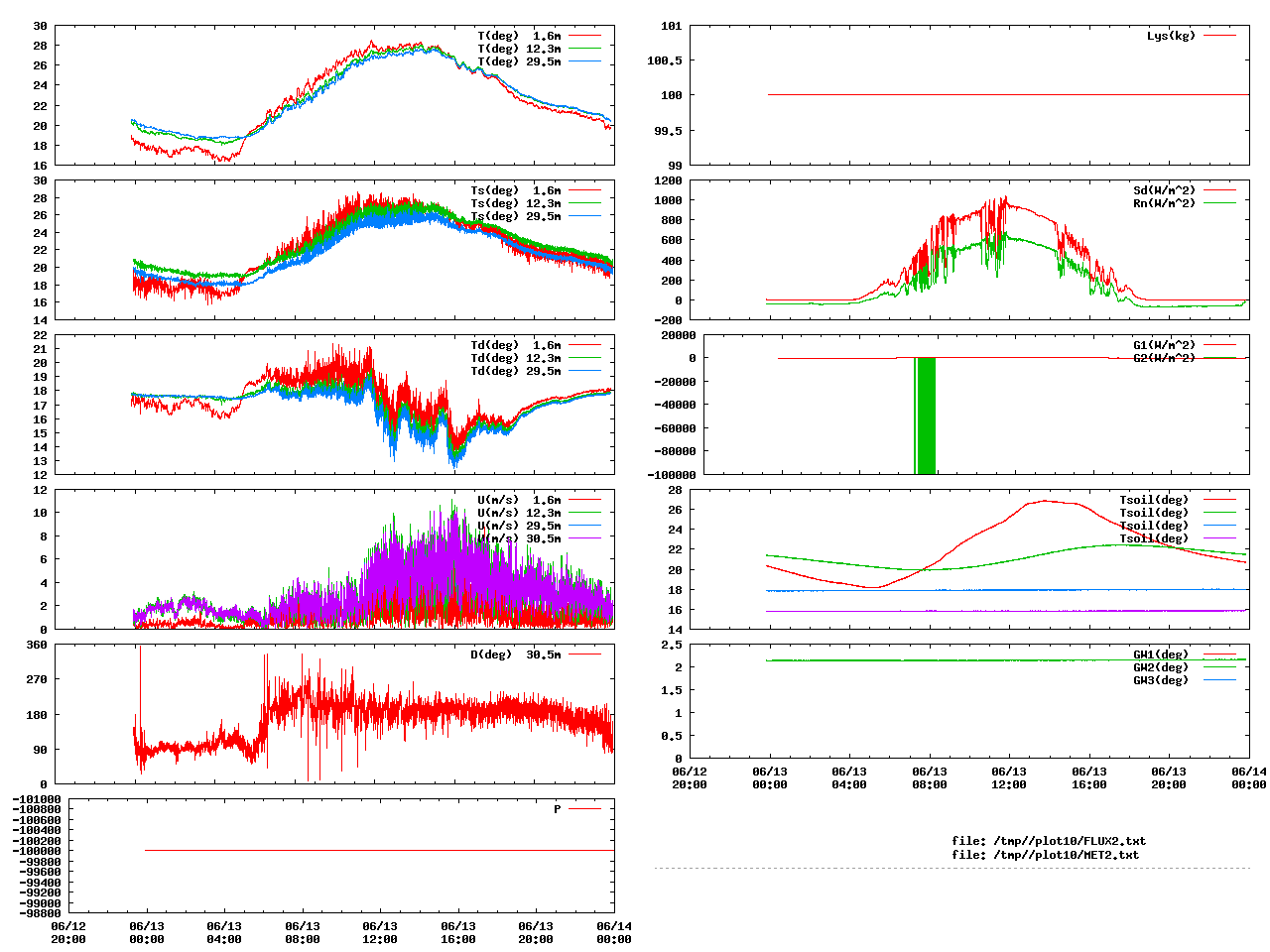
Task: Select the file path '/tmp//plot10/MET2.txt'
Action: (1067, 854)
